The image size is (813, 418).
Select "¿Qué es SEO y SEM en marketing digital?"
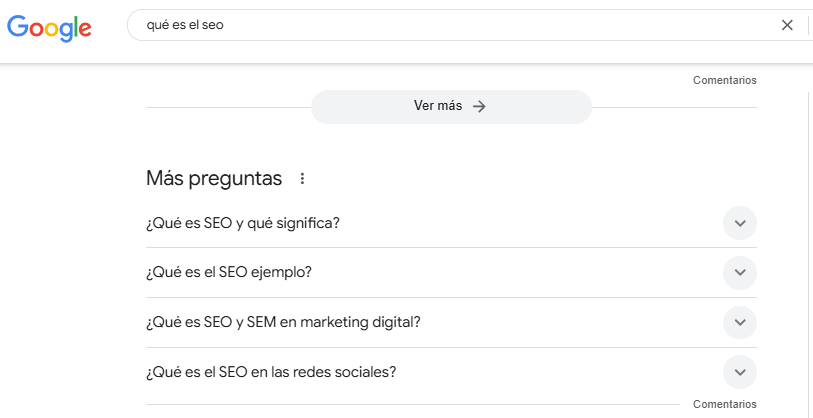(x=283, y=322)
